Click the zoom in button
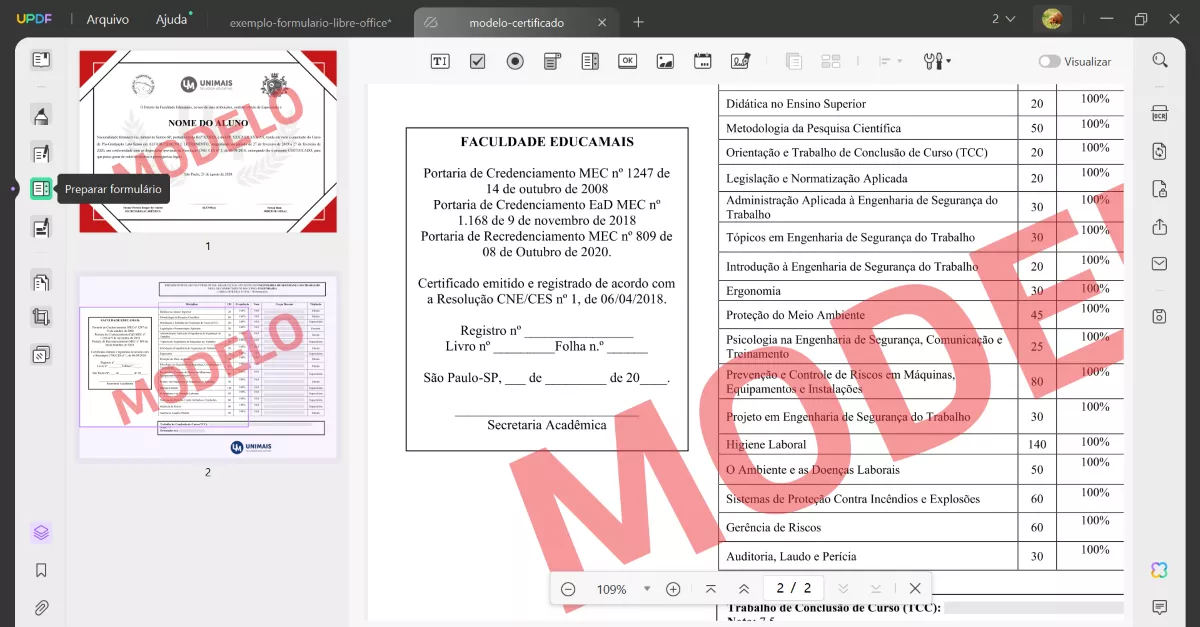This screenshot has height=627, width=1200. click(676, 588)
